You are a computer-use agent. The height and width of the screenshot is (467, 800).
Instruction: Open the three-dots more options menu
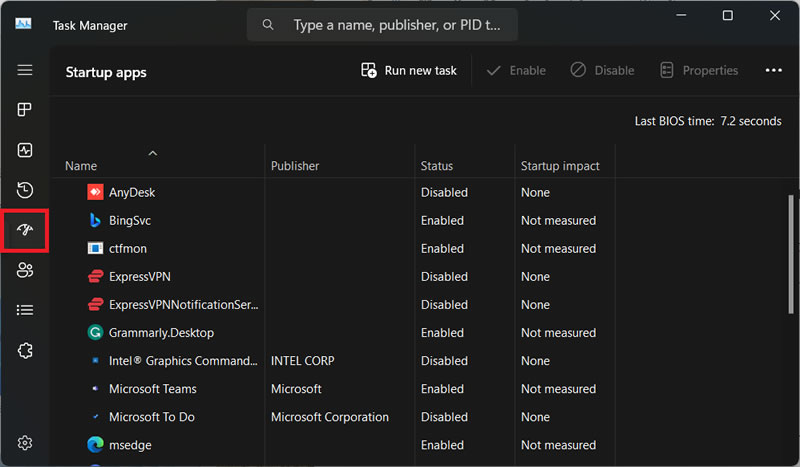(773, 70)
